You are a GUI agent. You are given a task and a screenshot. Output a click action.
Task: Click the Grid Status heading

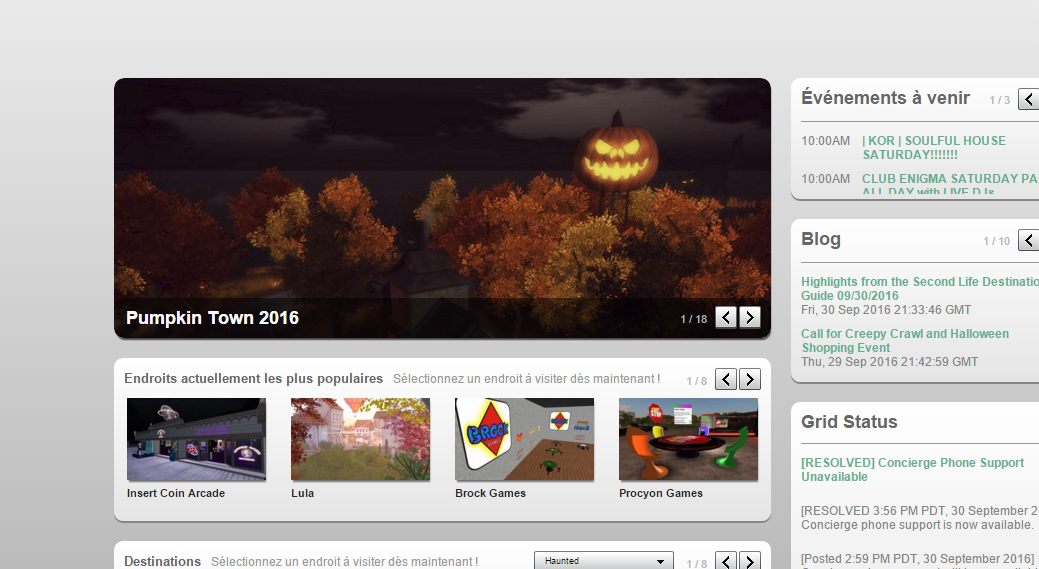coord(849,422)
